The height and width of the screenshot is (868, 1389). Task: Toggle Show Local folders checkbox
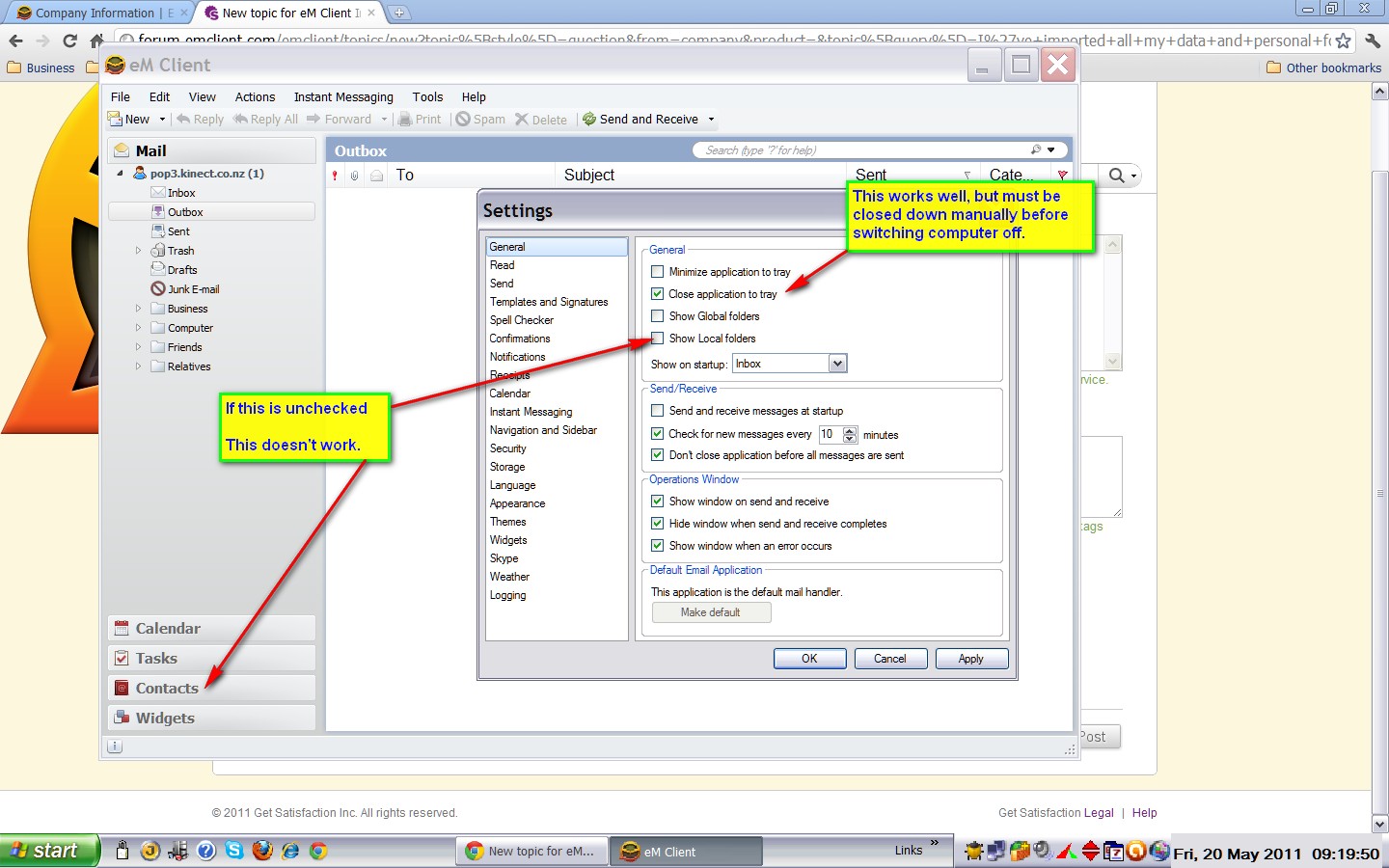657,339
